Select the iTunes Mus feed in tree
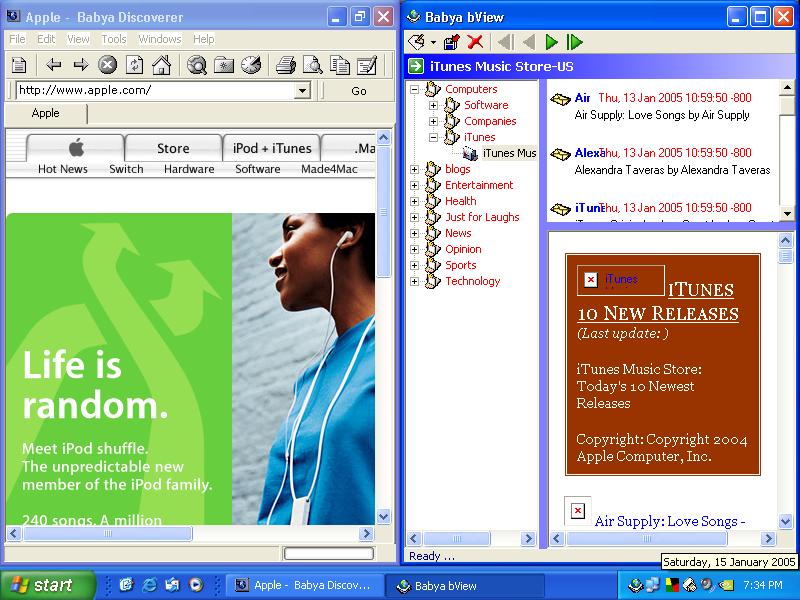Screen dimensions: 800x600 coord(509,153)
